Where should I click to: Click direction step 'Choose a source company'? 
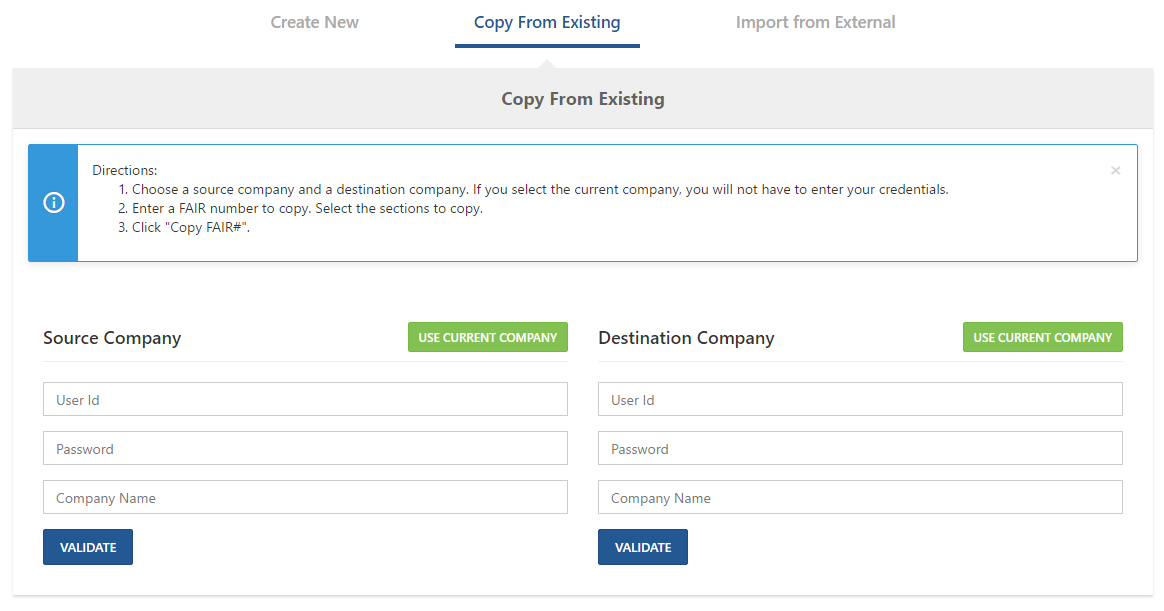pos(533,189)
